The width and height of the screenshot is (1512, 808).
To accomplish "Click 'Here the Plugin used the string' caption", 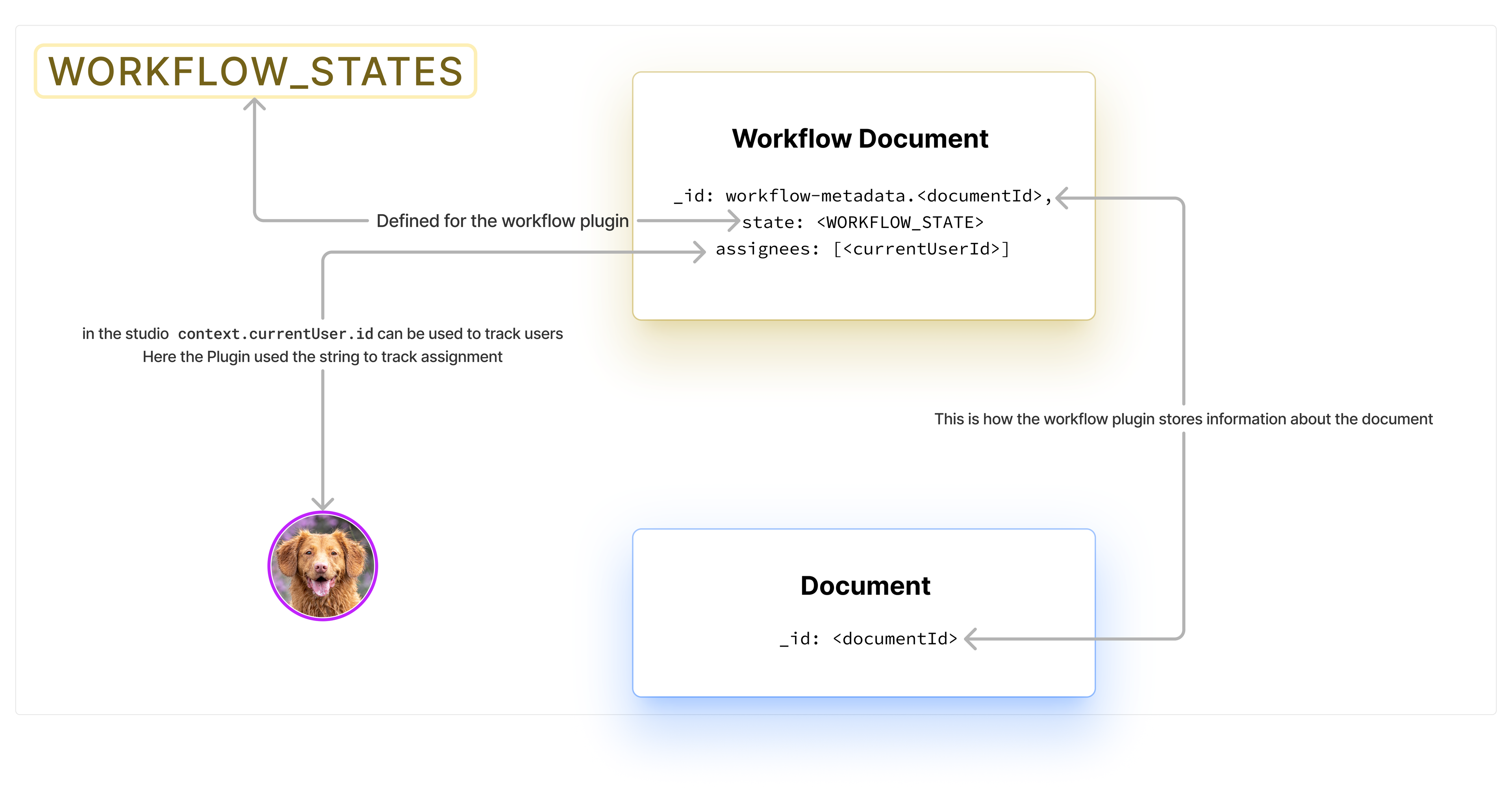I will (x=322, y=357).
